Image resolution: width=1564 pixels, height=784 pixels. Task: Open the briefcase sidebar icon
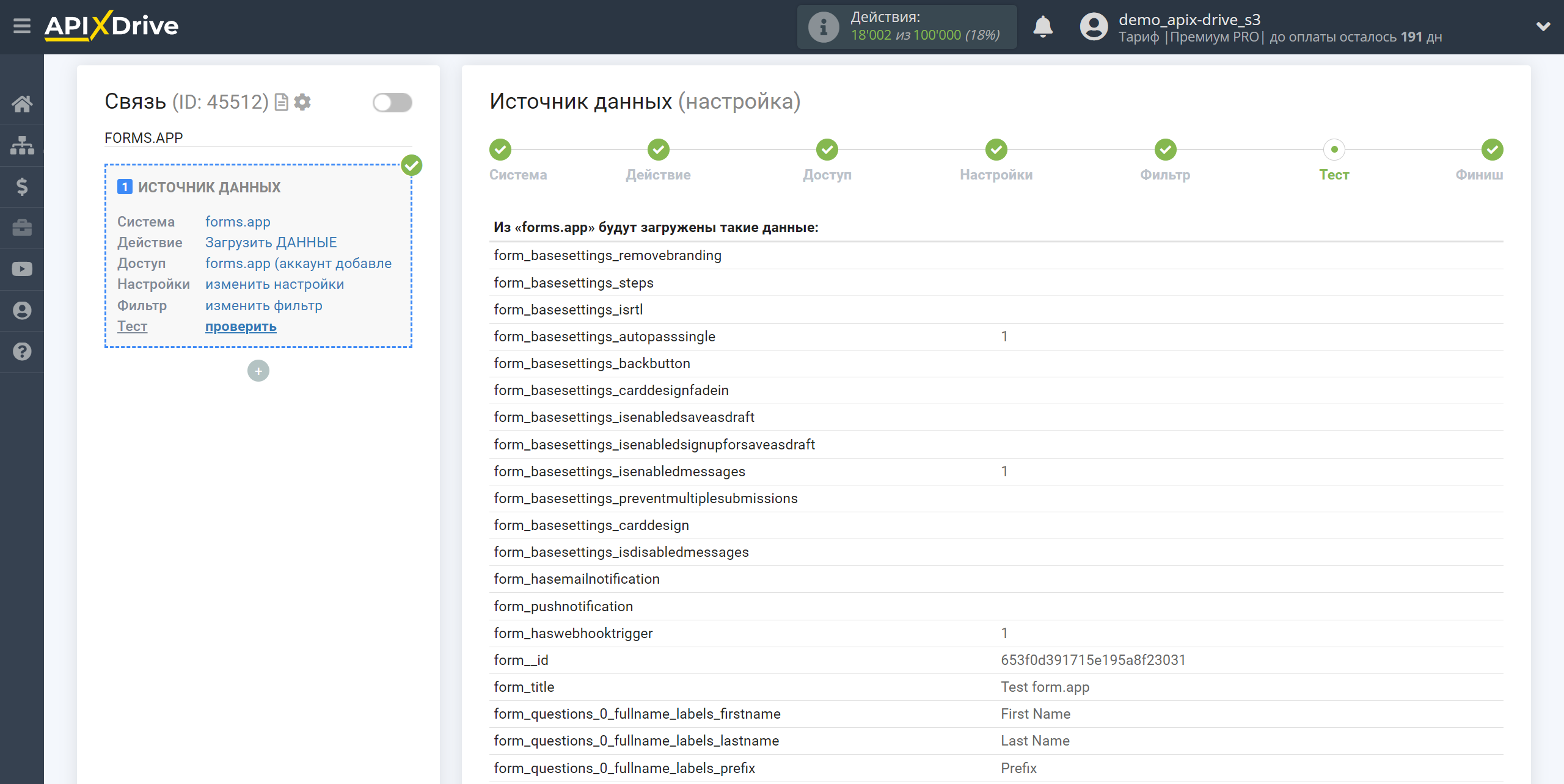(22, 228)
